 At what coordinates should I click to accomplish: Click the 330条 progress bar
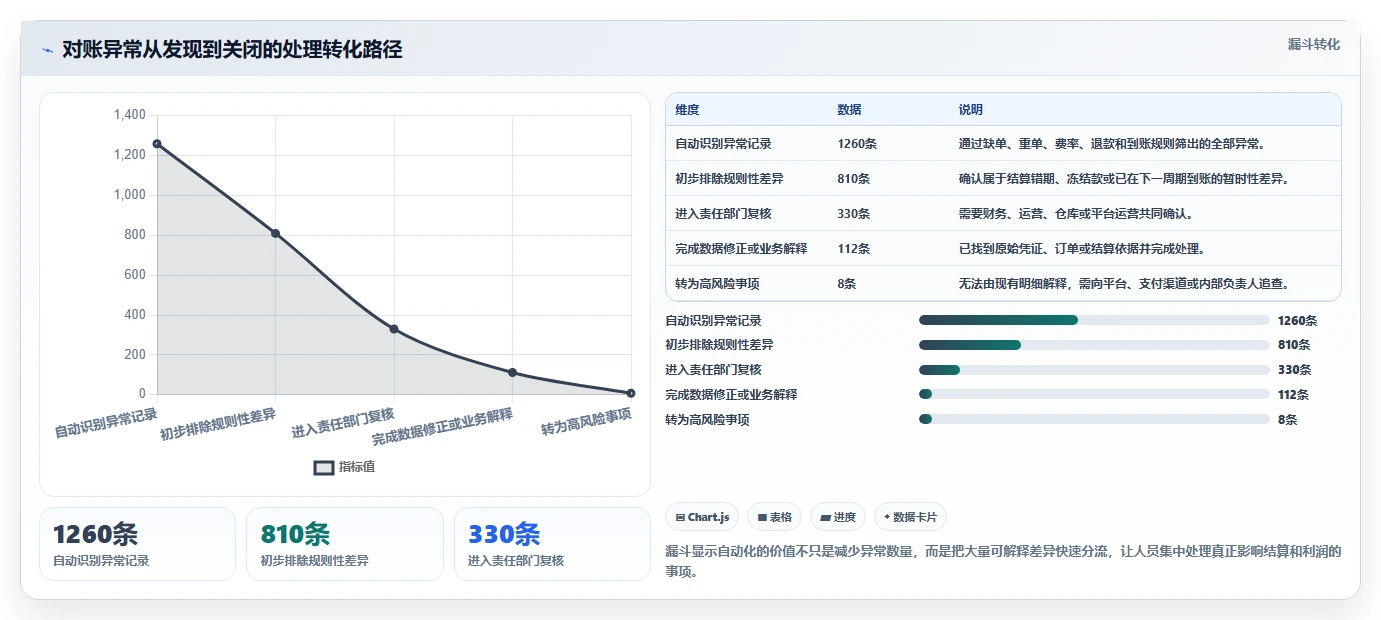(1094, 370)
